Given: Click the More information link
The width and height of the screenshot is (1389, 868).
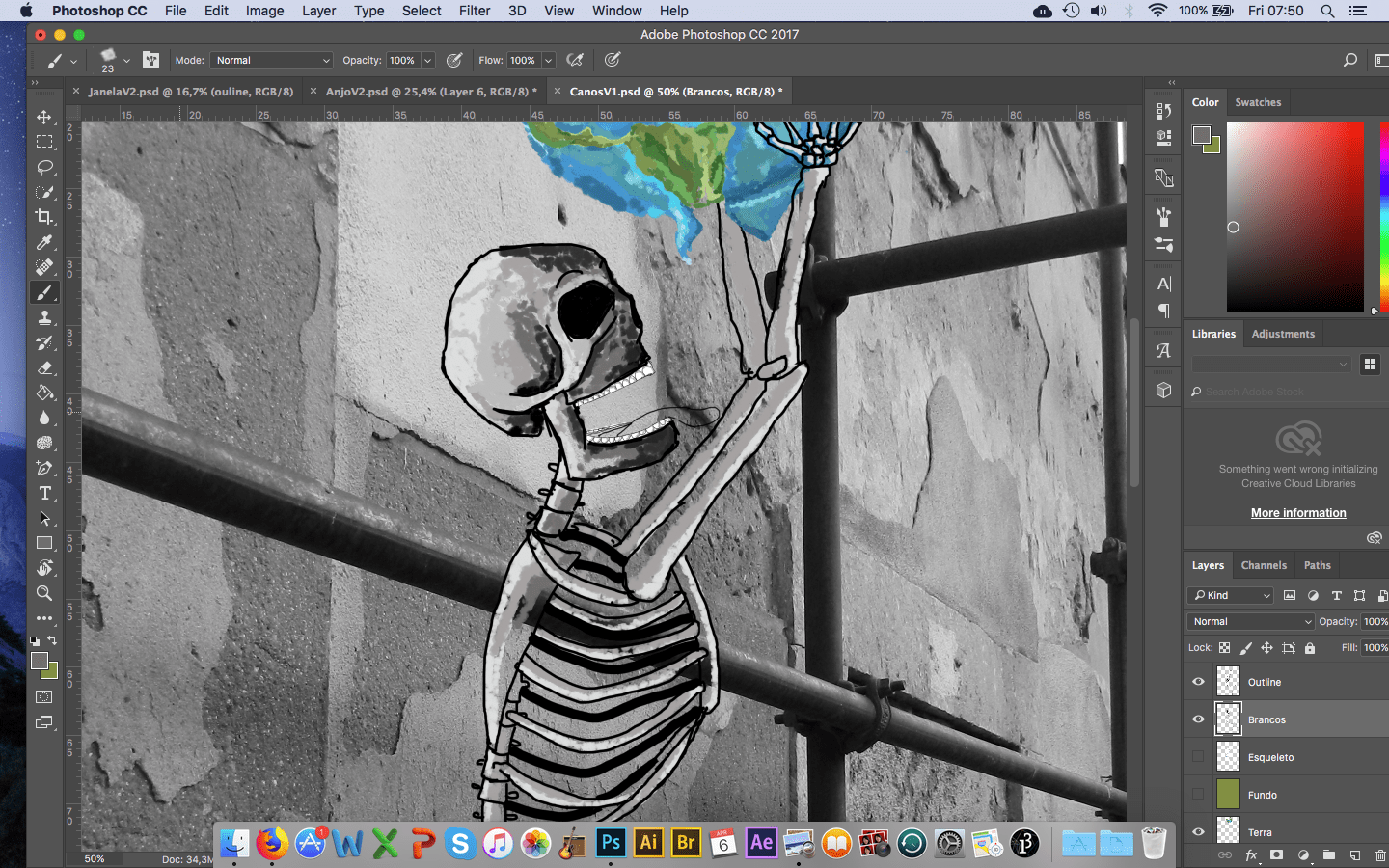Looking at the screenshot, I should pyautogui.click(x=1298, y=513).
